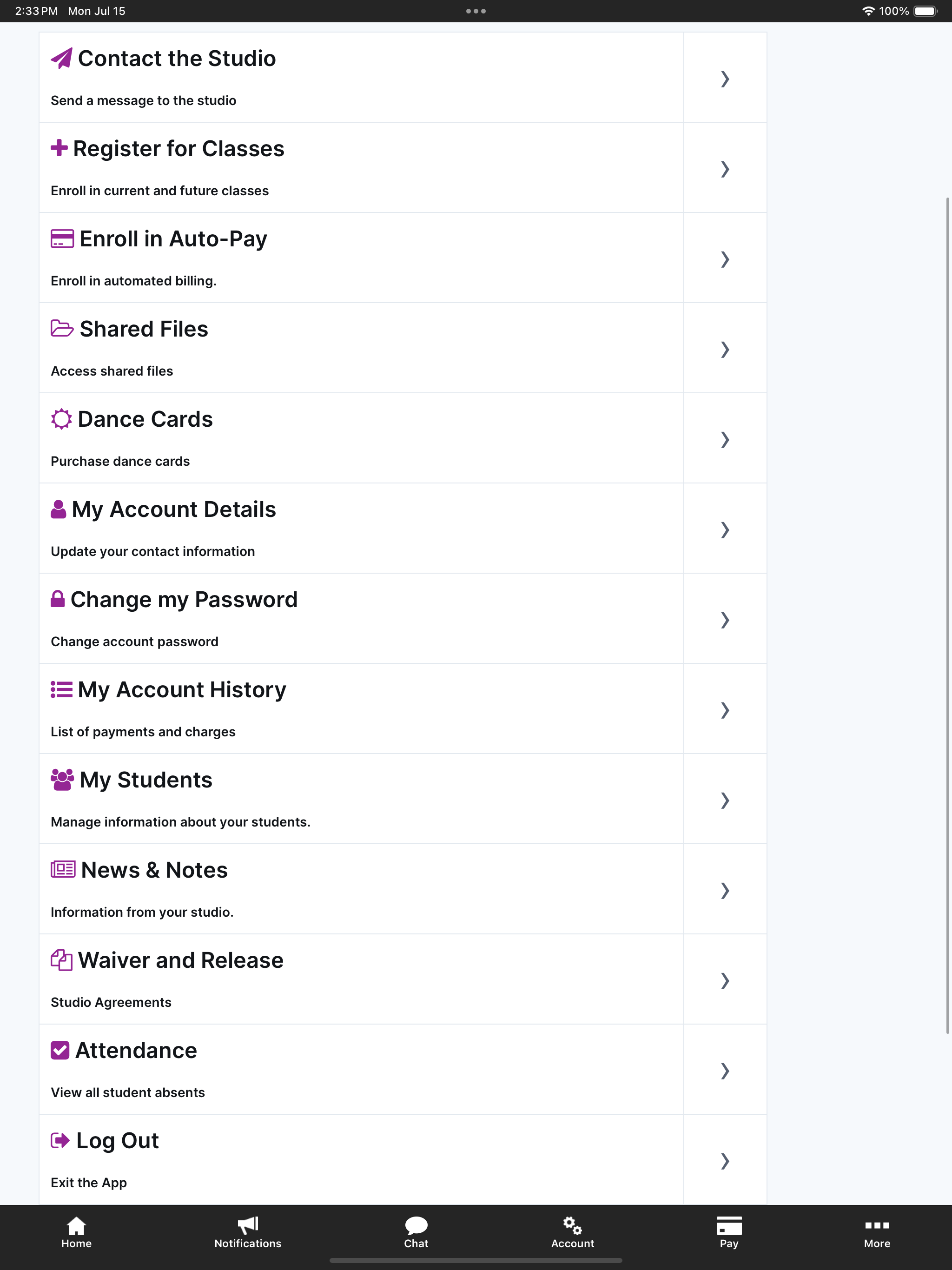
Task: Tap the paper plane Contact icon
Action: (x=61, y=58)
